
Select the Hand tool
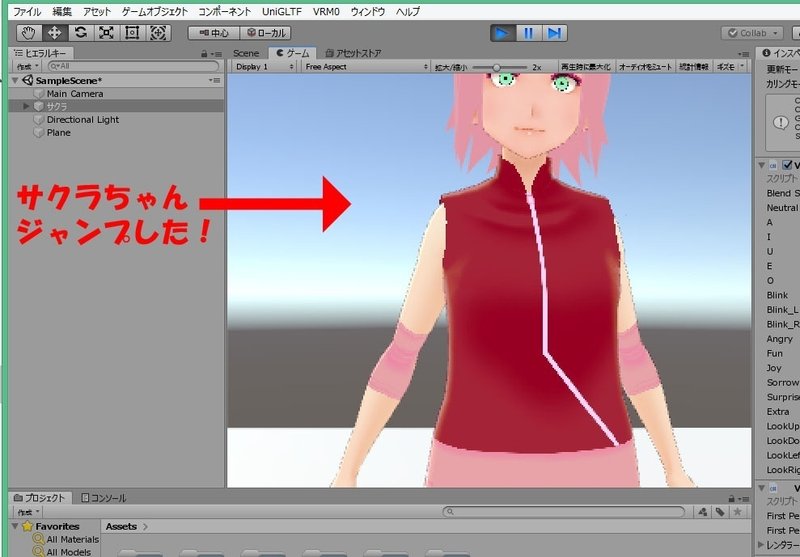[29, 33]
